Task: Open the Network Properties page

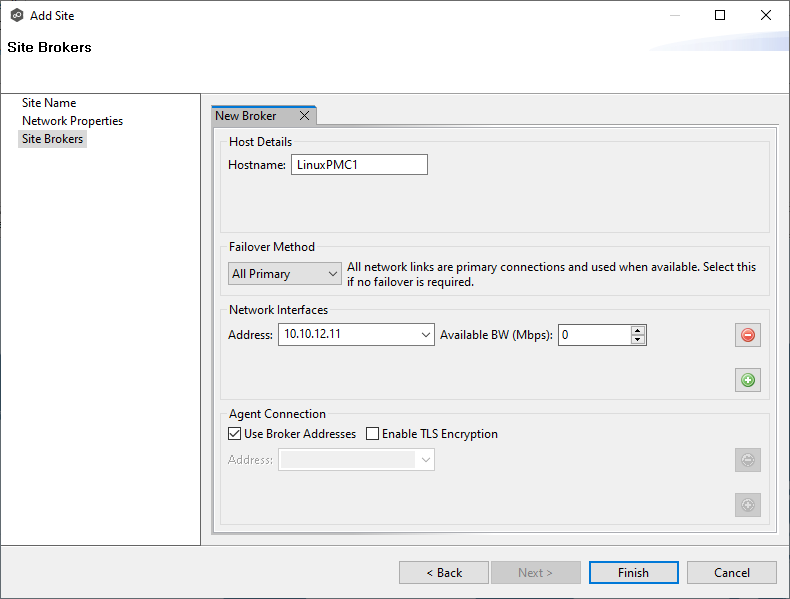Action: [72, 121]
